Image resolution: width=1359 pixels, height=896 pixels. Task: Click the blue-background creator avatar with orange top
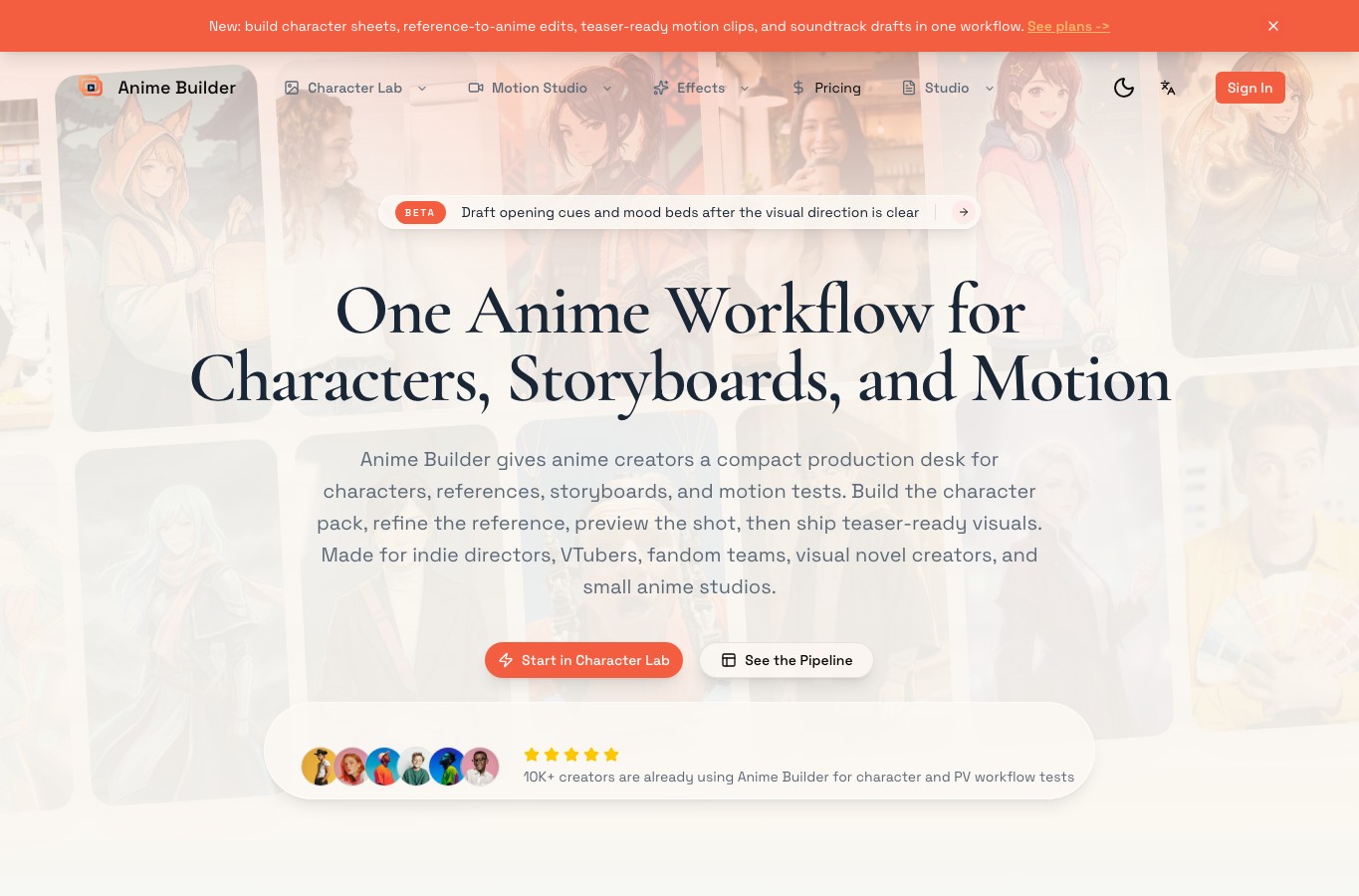[383, 767]
